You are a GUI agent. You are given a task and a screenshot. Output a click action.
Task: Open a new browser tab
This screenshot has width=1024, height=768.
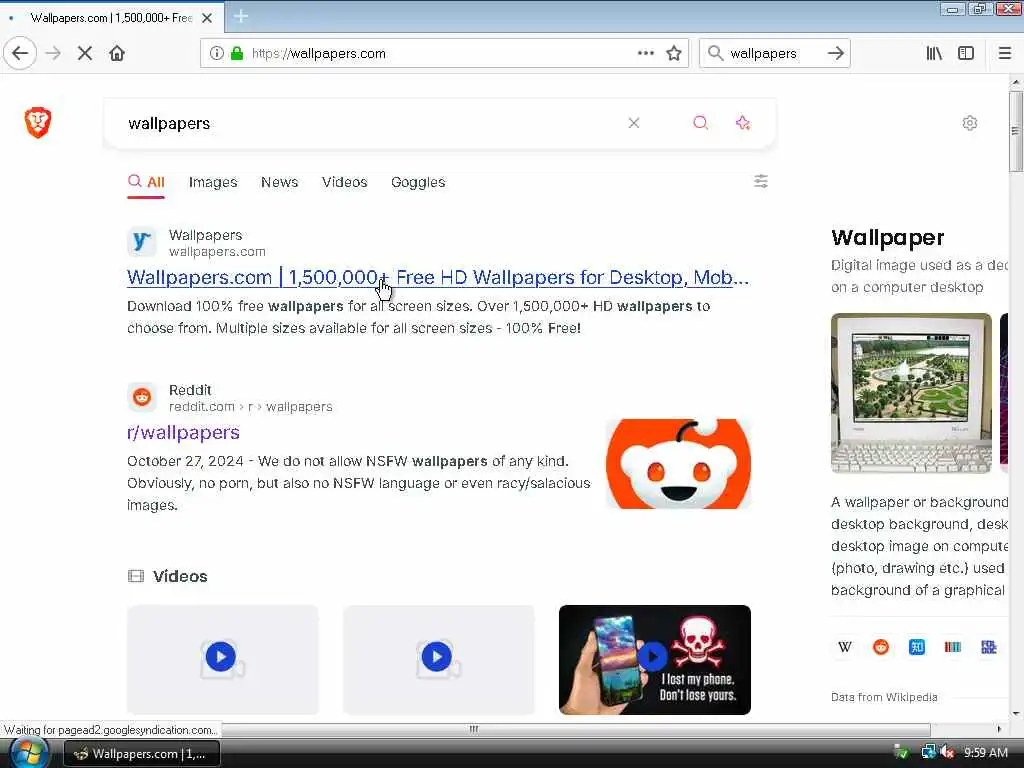pos(241,16)
